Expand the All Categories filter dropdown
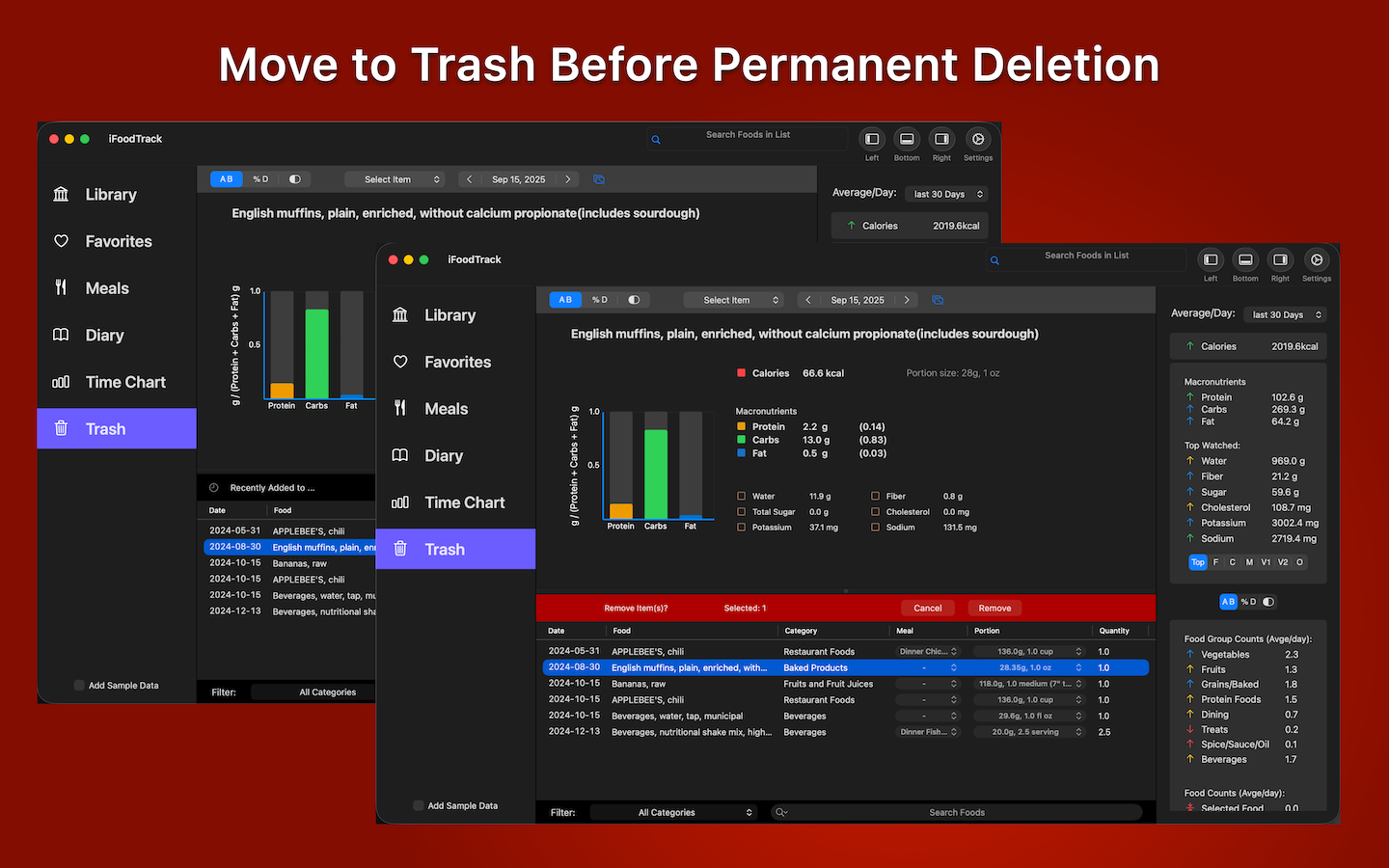This screenshot has height=868, width=1389. pos(673,812)
